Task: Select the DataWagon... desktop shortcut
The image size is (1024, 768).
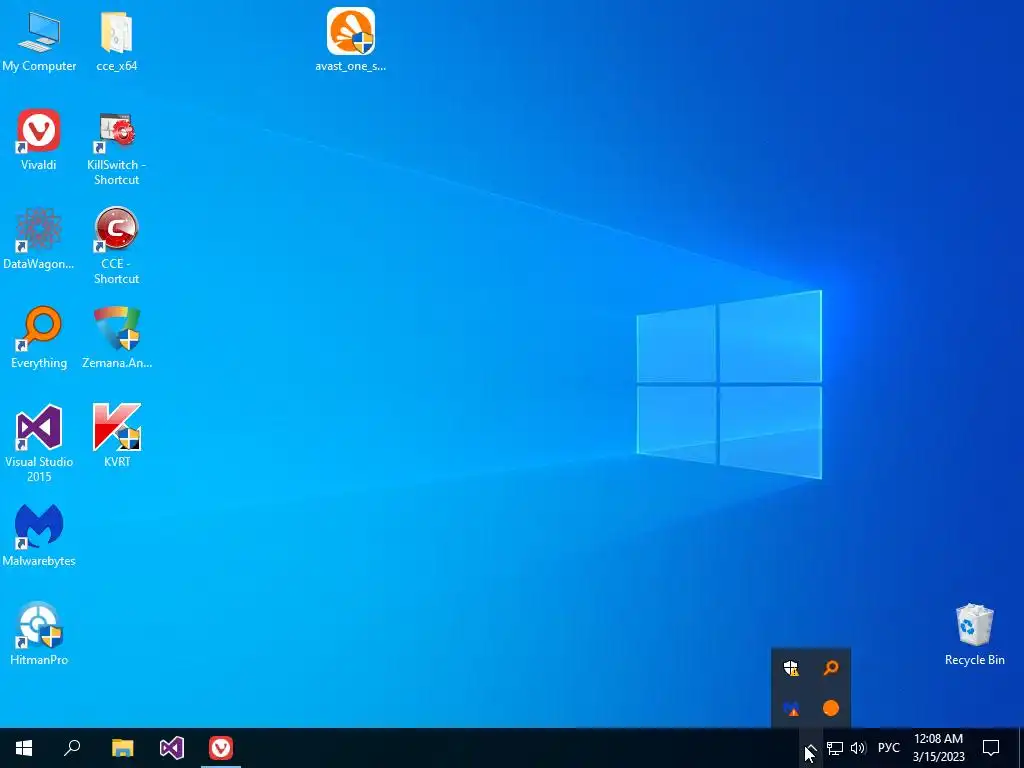Action: pos(39,238)
